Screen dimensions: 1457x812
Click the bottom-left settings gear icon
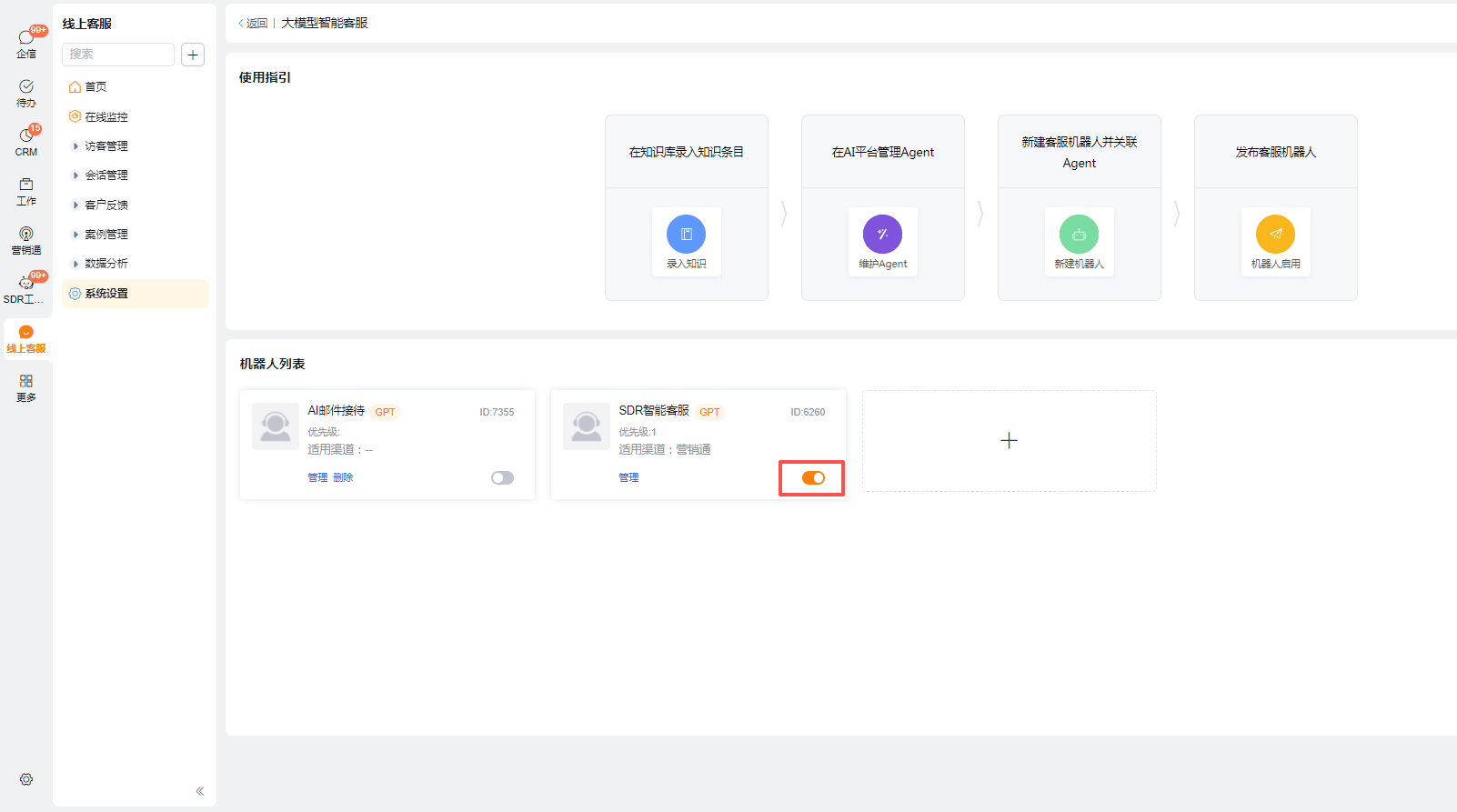[26, 779]
